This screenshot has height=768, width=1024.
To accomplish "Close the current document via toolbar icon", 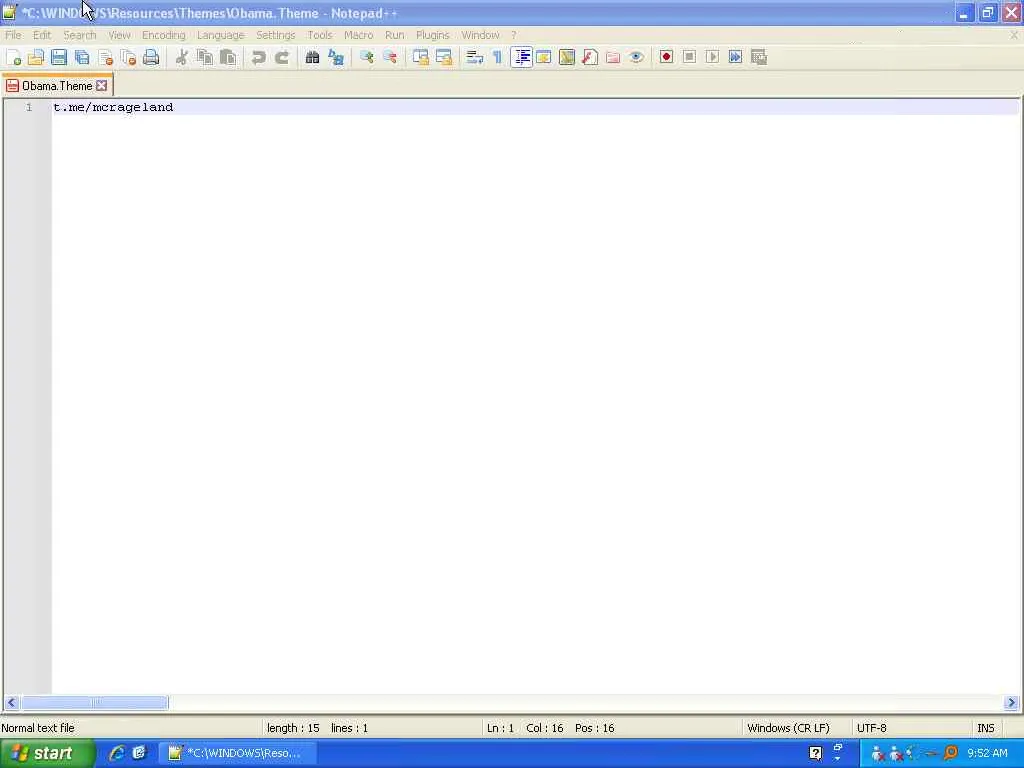I will click(105, 57).
